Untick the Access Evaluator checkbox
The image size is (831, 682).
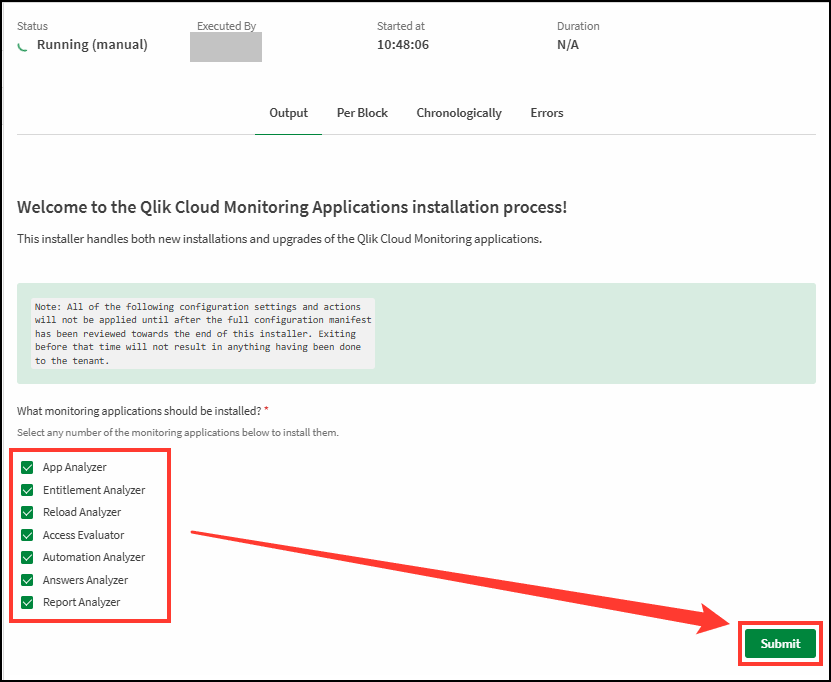pyautogui.click(x=27, y=535)
